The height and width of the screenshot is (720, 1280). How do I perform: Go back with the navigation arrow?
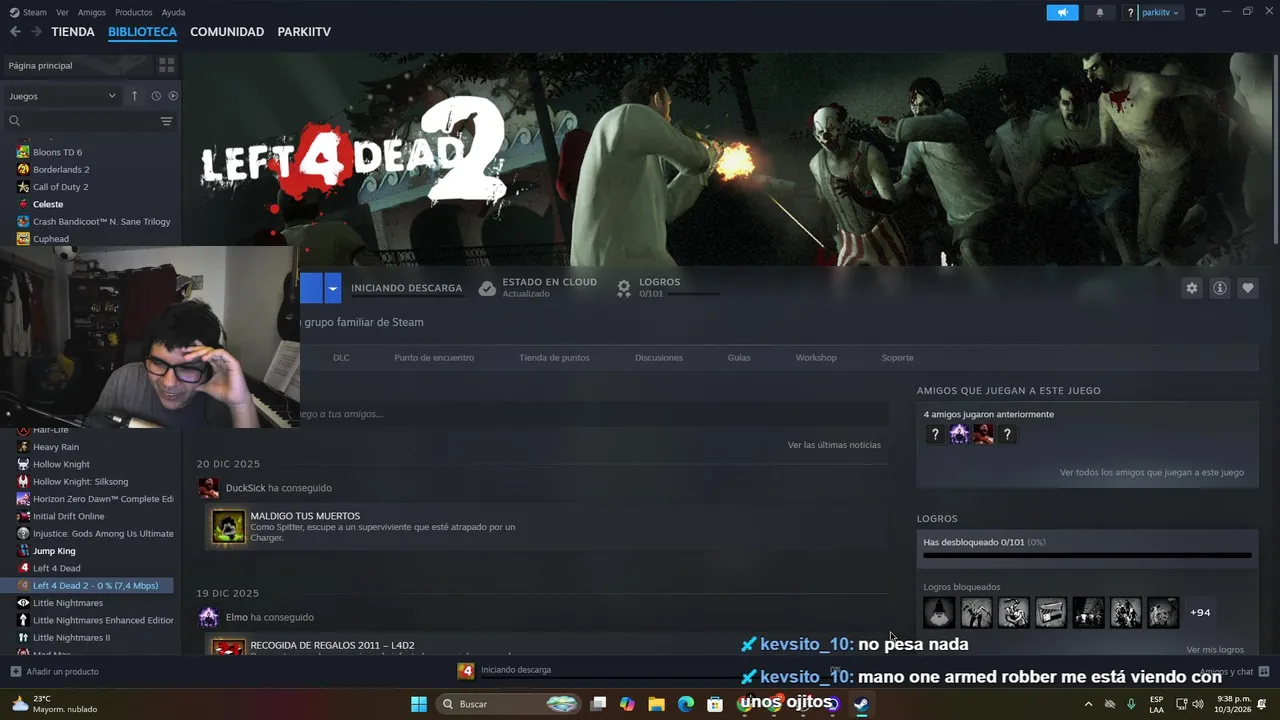tap(15, 32)
